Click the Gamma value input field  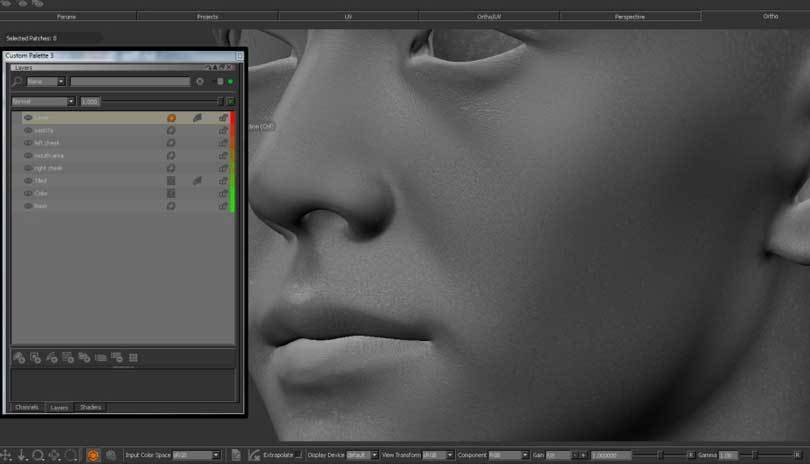pos(727,455)
